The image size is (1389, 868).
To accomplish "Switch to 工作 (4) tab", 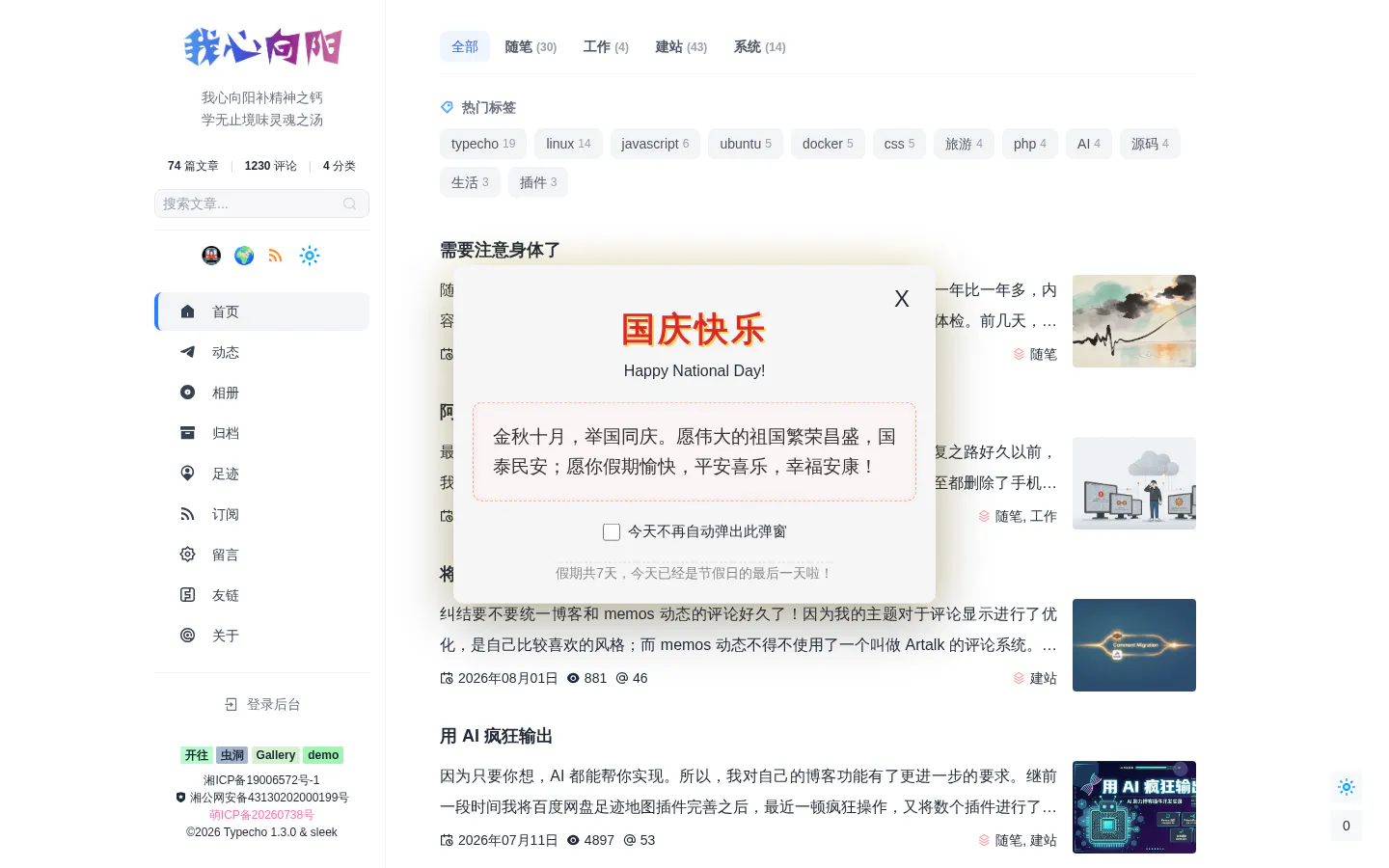I will pos(606,46).
